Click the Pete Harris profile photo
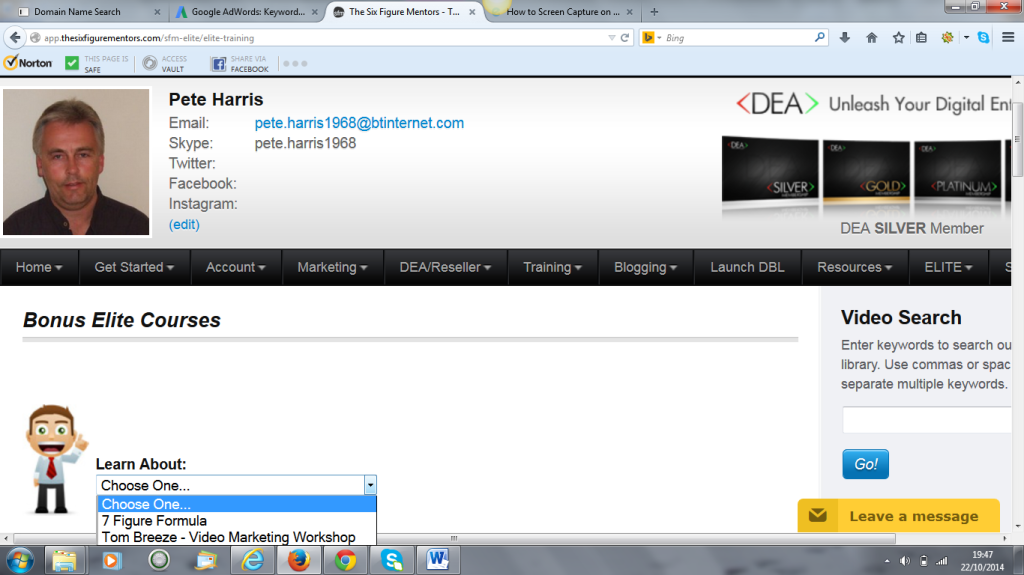The height and width of the screenshot is (575, 1024). point(76,161)
